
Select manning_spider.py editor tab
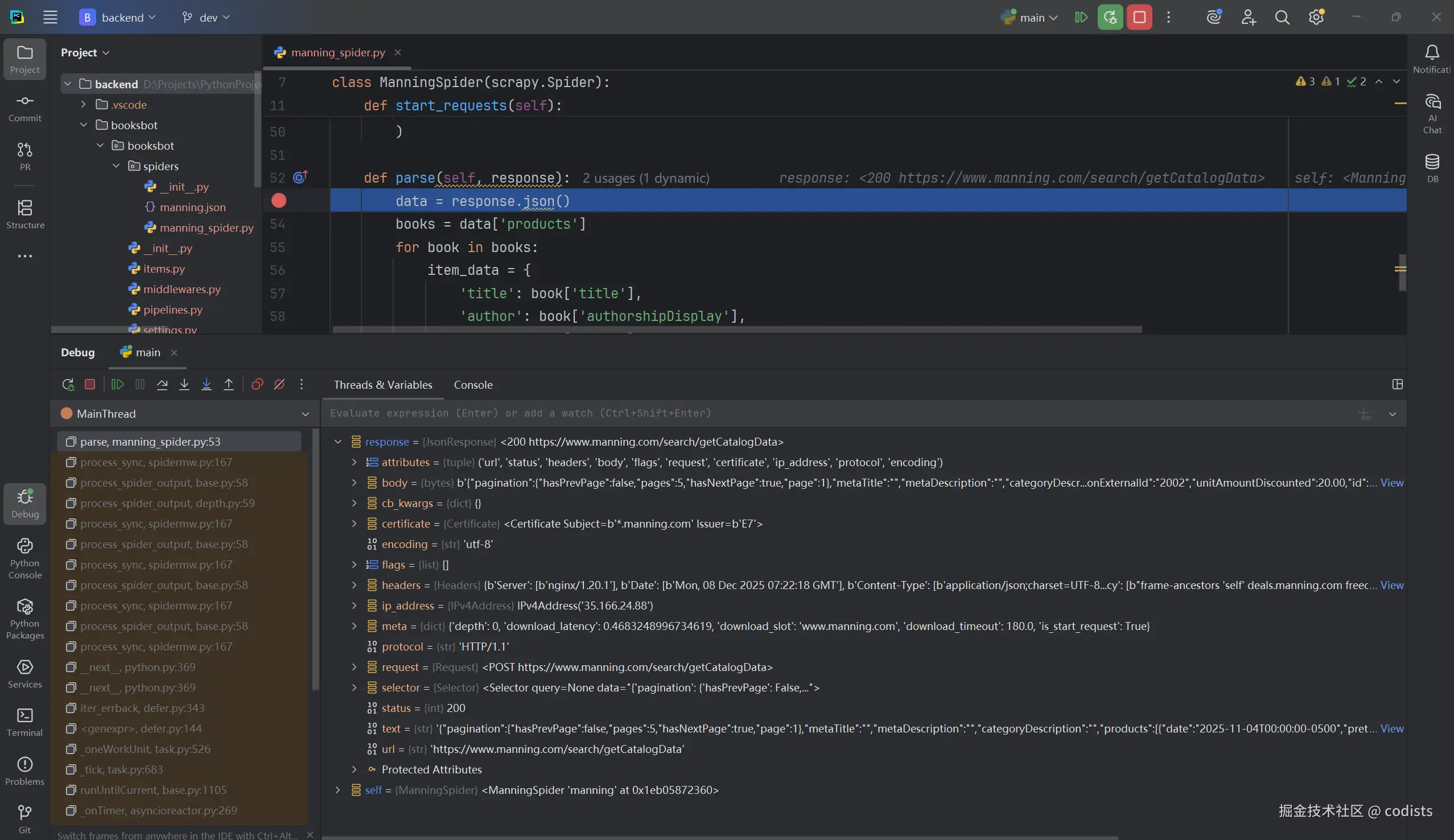pyautogui.click(x=337, y=52)
